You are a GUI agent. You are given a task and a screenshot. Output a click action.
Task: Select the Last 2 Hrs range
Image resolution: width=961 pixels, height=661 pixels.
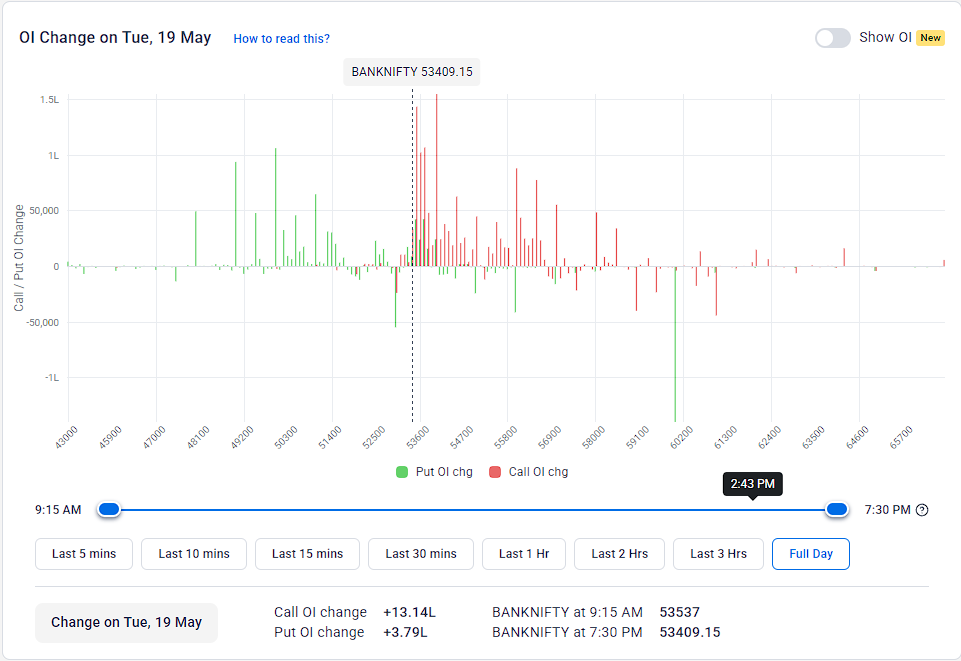[619, 554]
